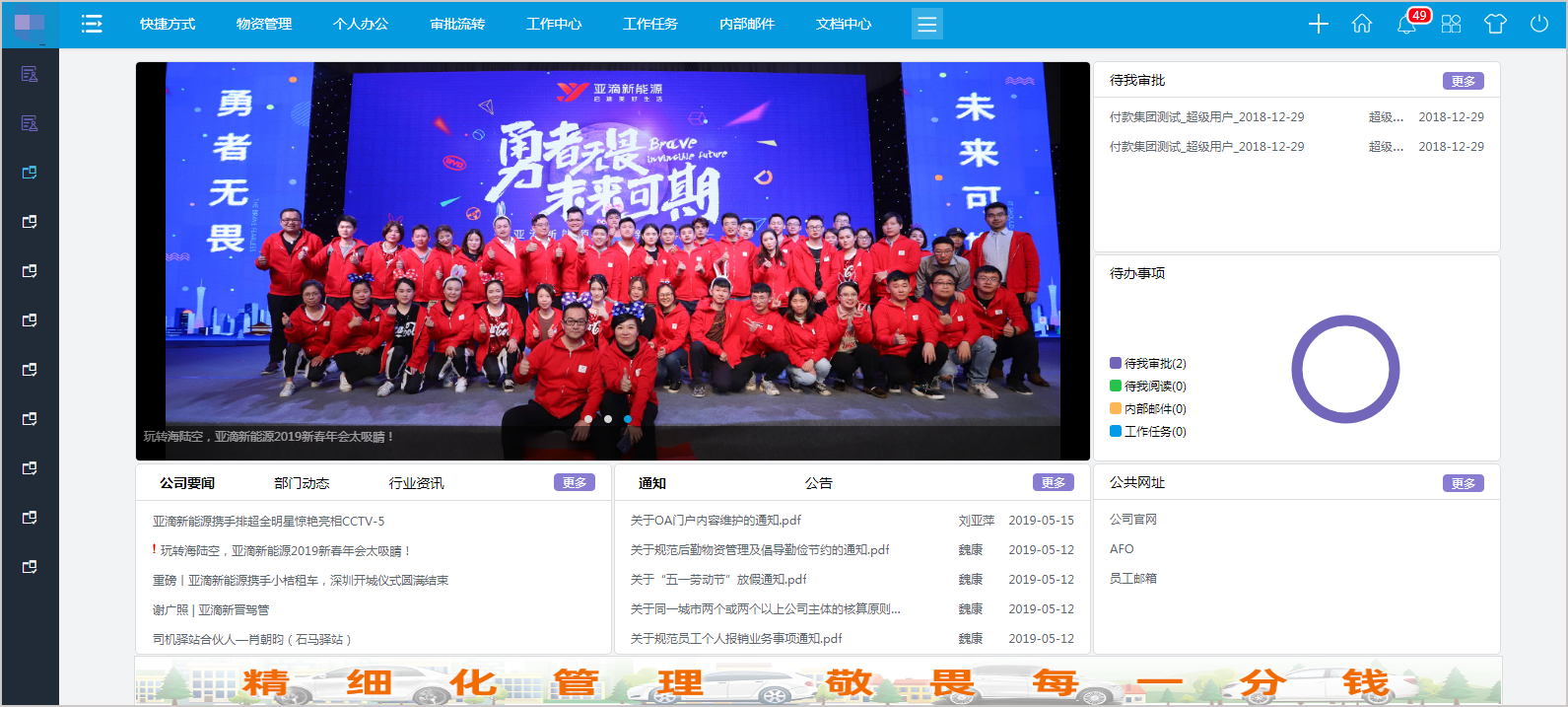This screenshot has height=707, width=1568.
Task: Open news 亚滴新能源携手排超全明星惊艳亮相CCTV-5
Action: point(268,521)
